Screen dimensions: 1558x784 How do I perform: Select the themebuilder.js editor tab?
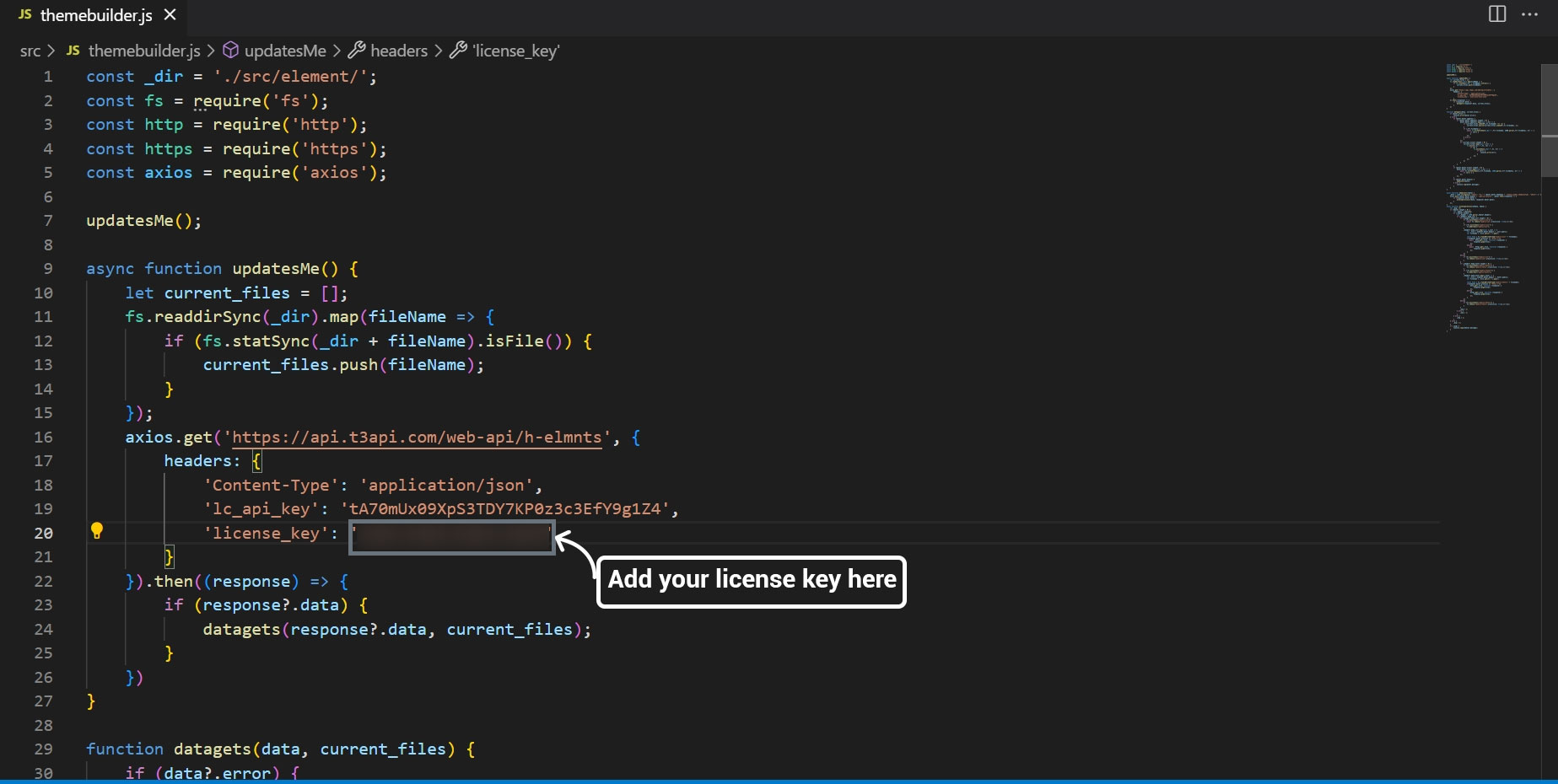pyautogui.click(x=95, y=15)
